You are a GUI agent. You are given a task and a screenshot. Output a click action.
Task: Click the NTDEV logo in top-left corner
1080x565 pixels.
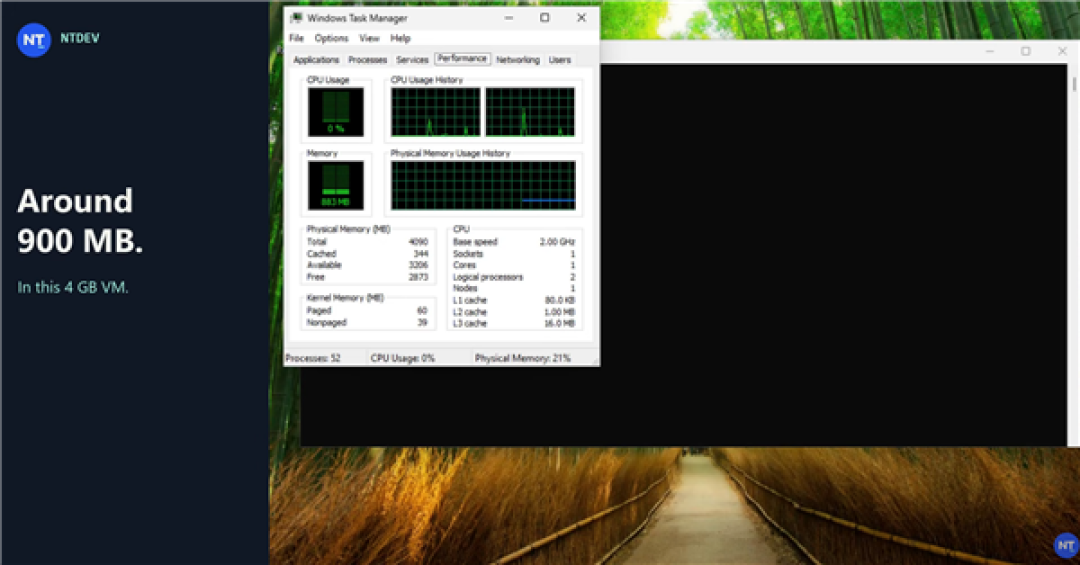(x=34, y=40)
